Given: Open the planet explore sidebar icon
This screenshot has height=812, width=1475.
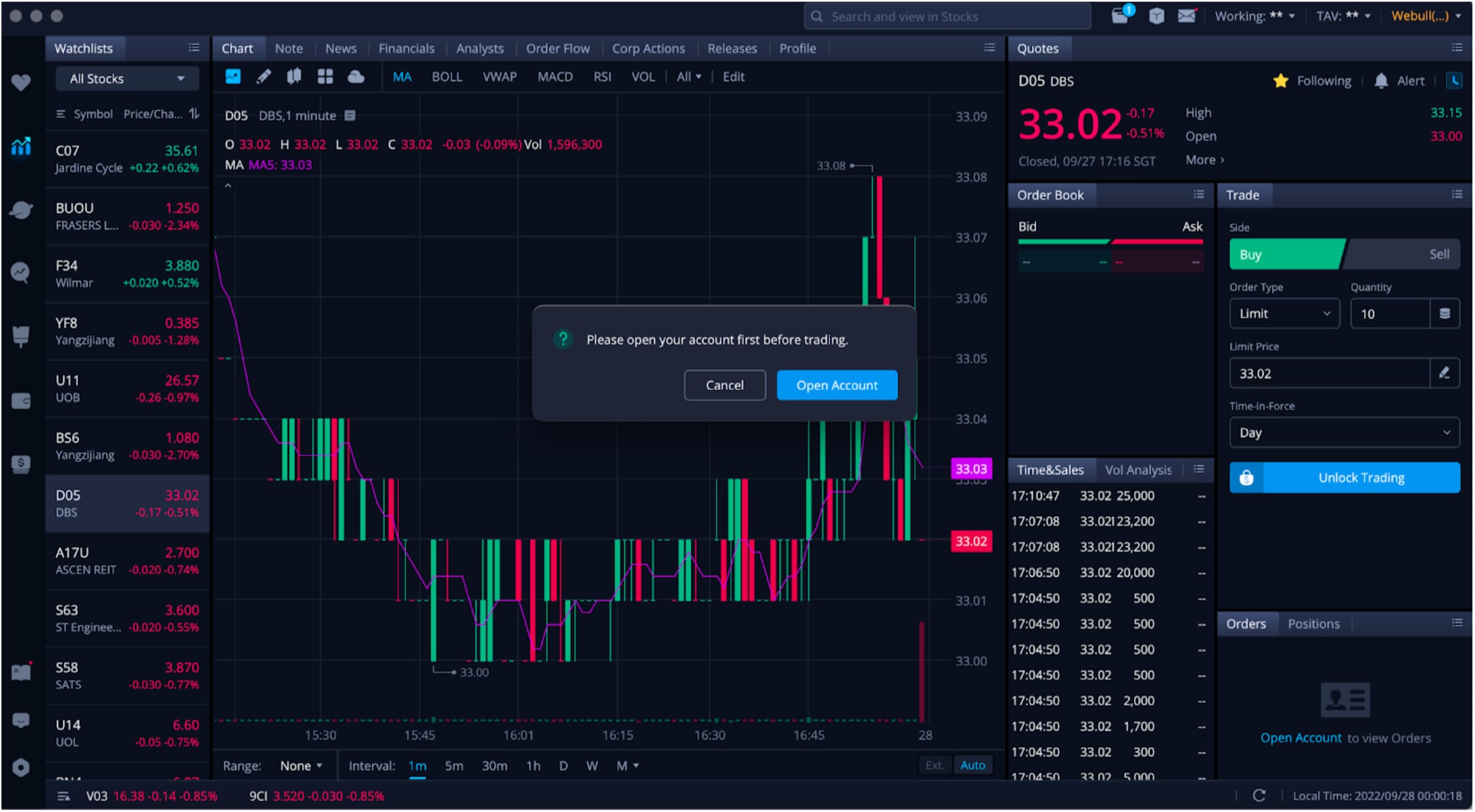Looking at the screenshot, I should (x=21, y=210).
